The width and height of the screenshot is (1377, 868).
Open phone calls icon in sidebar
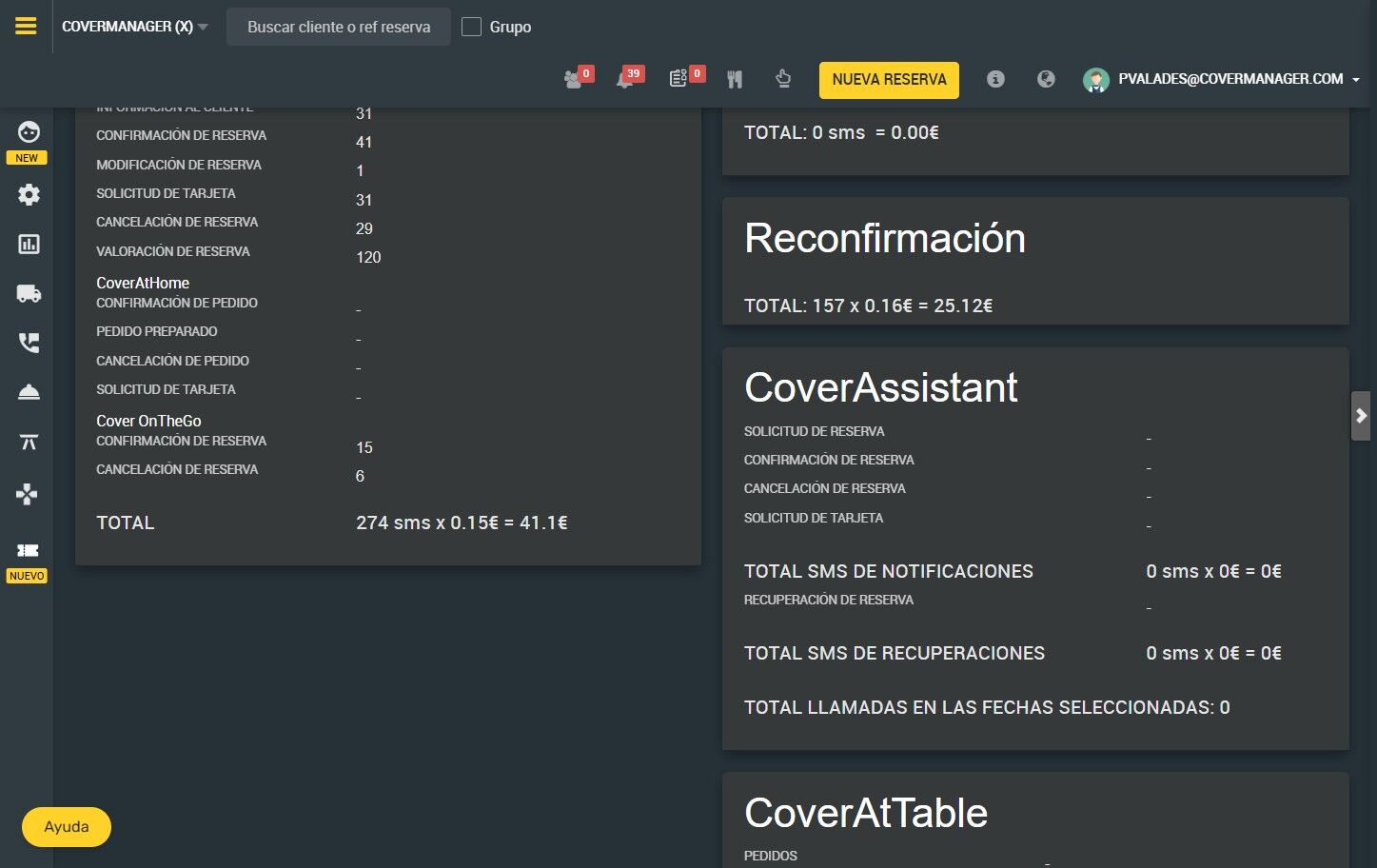coord(29,343)
